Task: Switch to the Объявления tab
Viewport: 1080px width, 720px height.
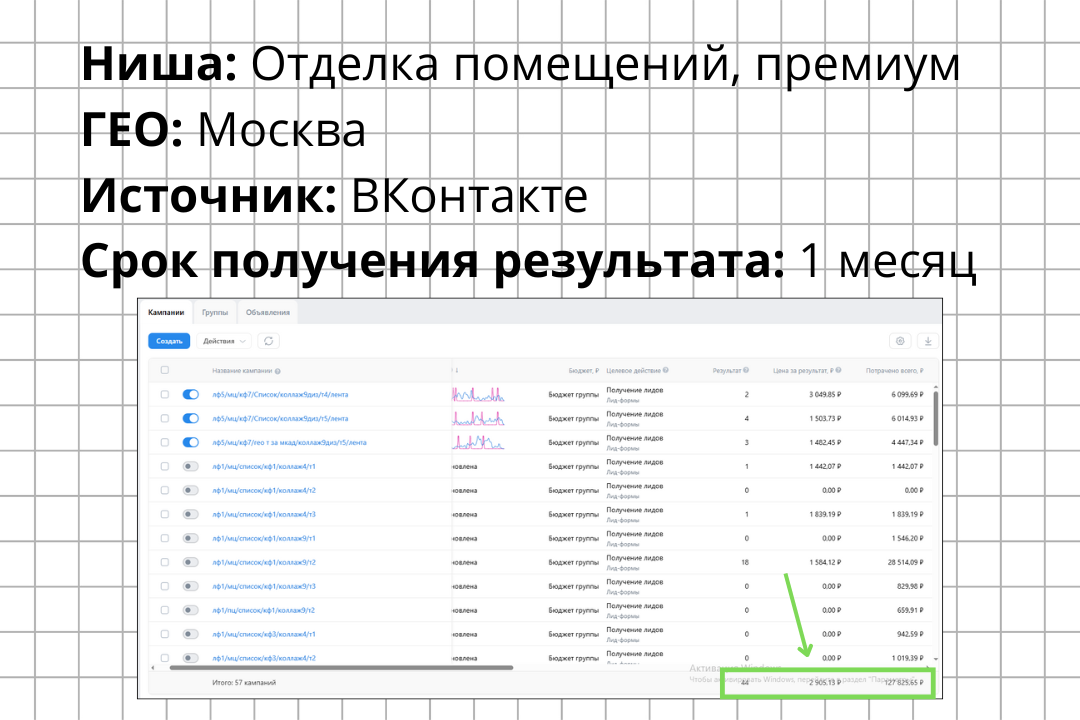Action: click(x=268, y=312)
